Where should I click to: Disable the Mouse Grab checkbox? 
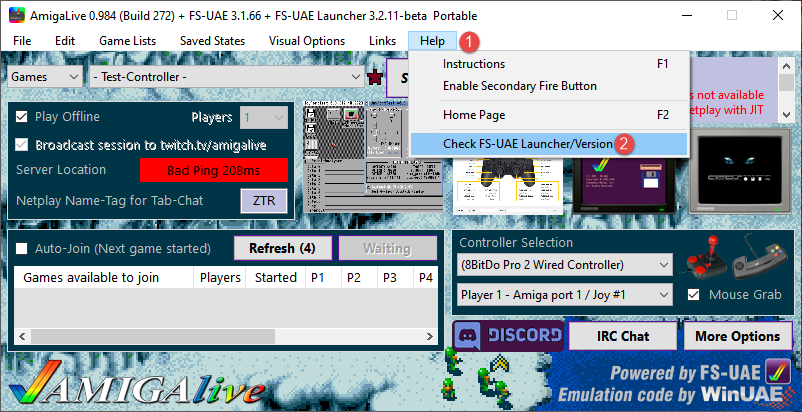click(x=693, y=295)
